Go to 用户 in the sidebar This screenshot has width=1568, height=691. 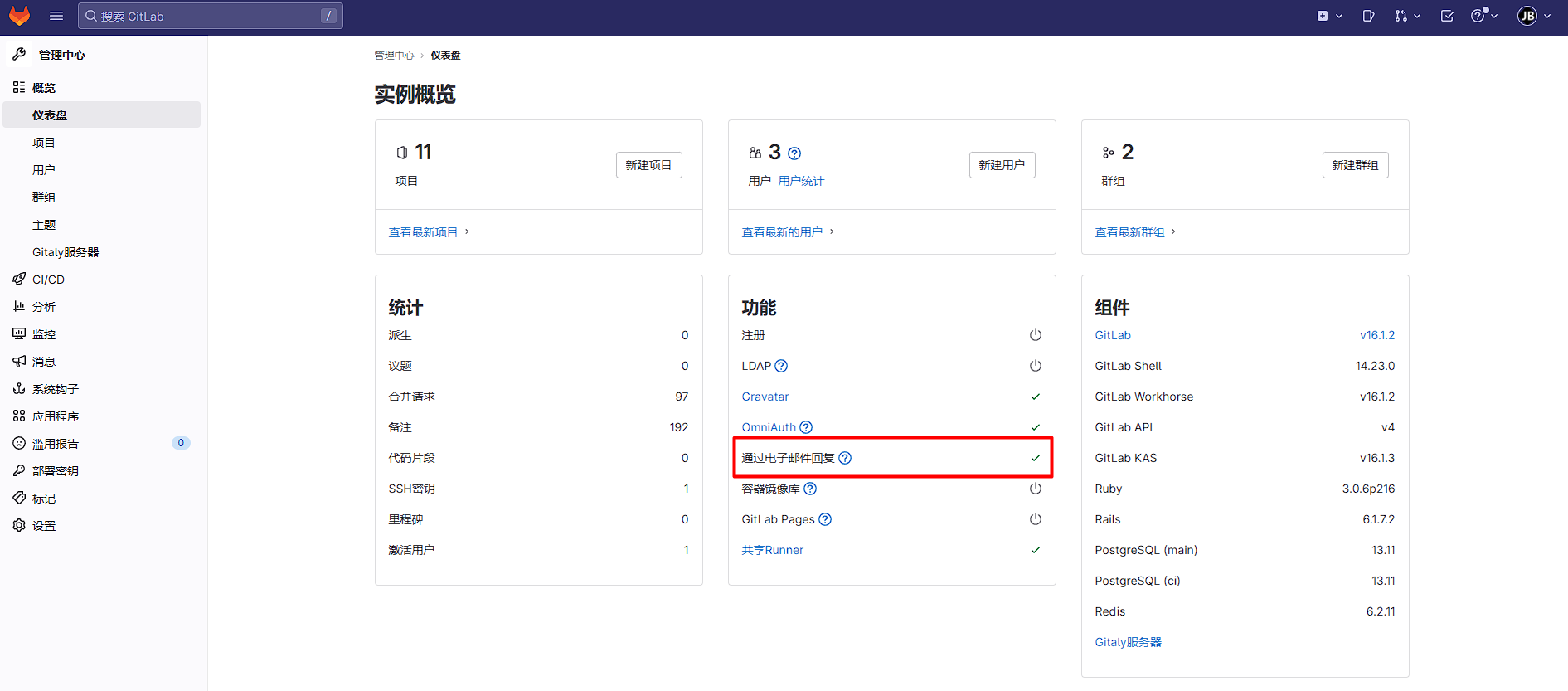click(x=44, y=170)
